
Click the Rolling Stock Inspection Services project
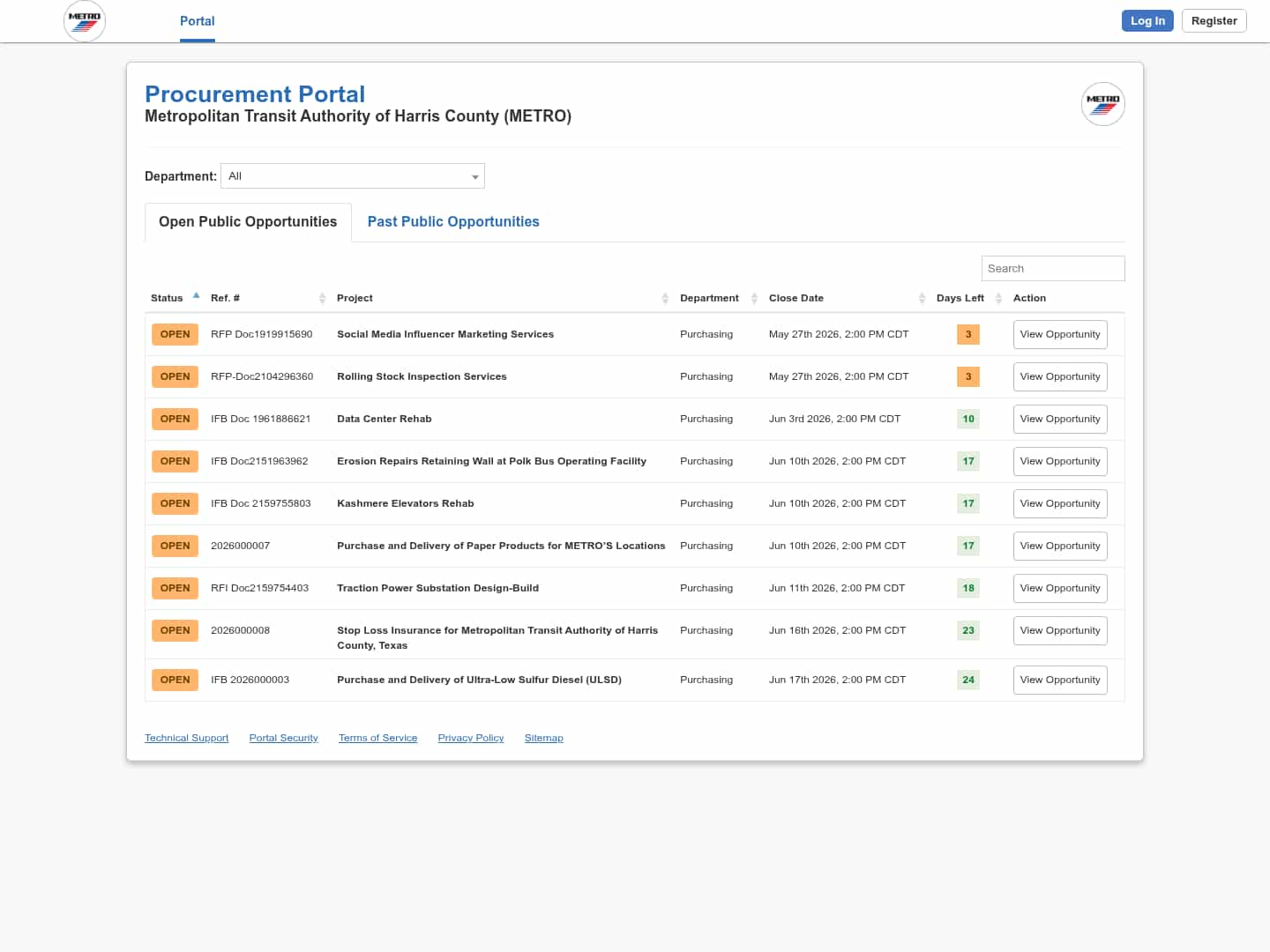click(x=422, y=377)
